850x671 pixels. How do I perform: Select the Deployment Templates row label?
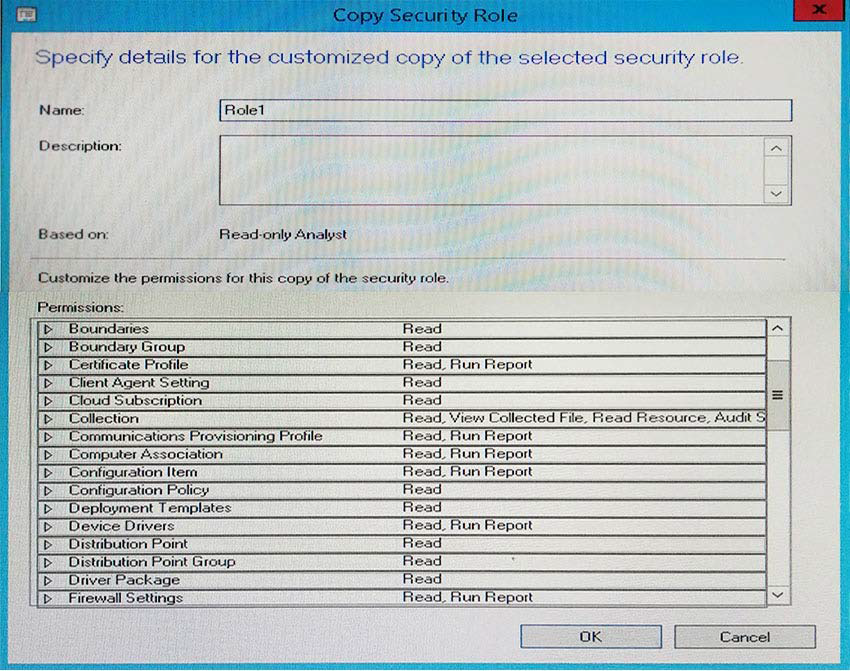150,508
